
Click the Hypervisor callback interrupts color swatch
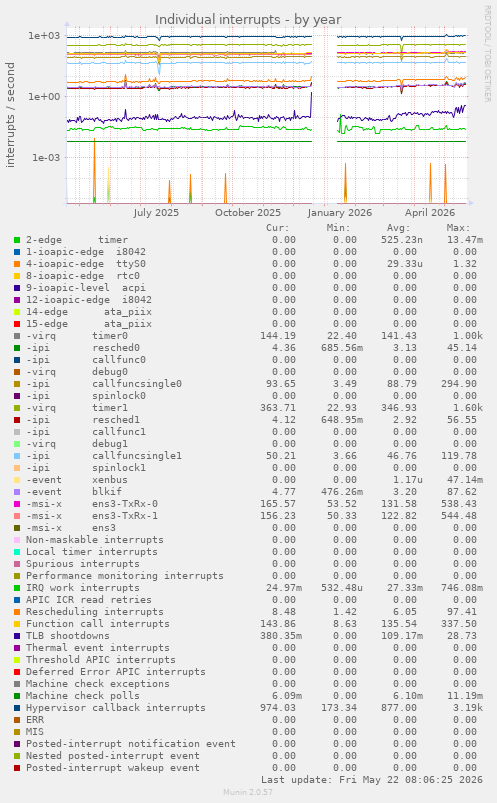[x=17, y=708]
